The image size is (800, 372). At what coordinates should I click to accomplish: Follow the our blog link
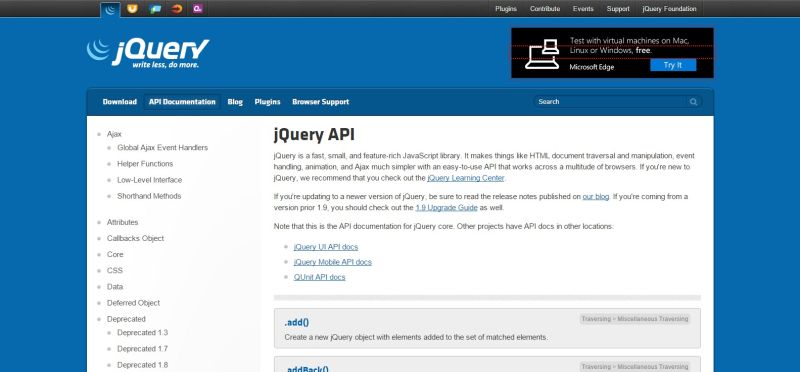596,196
